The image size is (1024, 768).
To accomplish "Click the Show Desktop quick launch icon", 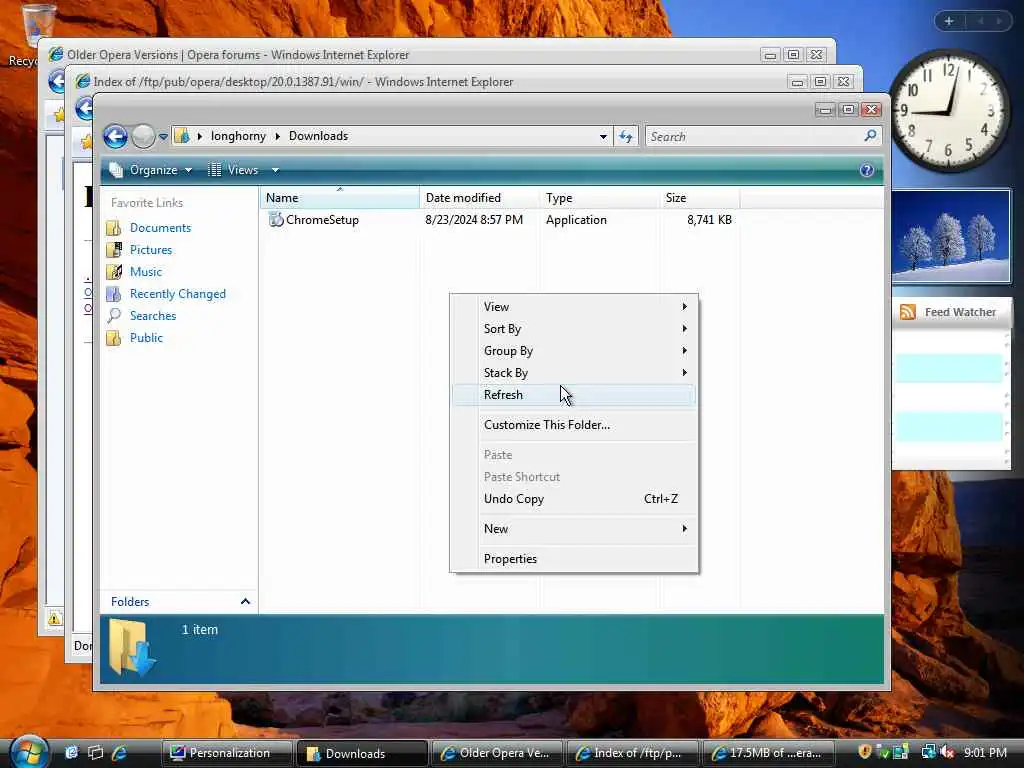I will 71,752.
